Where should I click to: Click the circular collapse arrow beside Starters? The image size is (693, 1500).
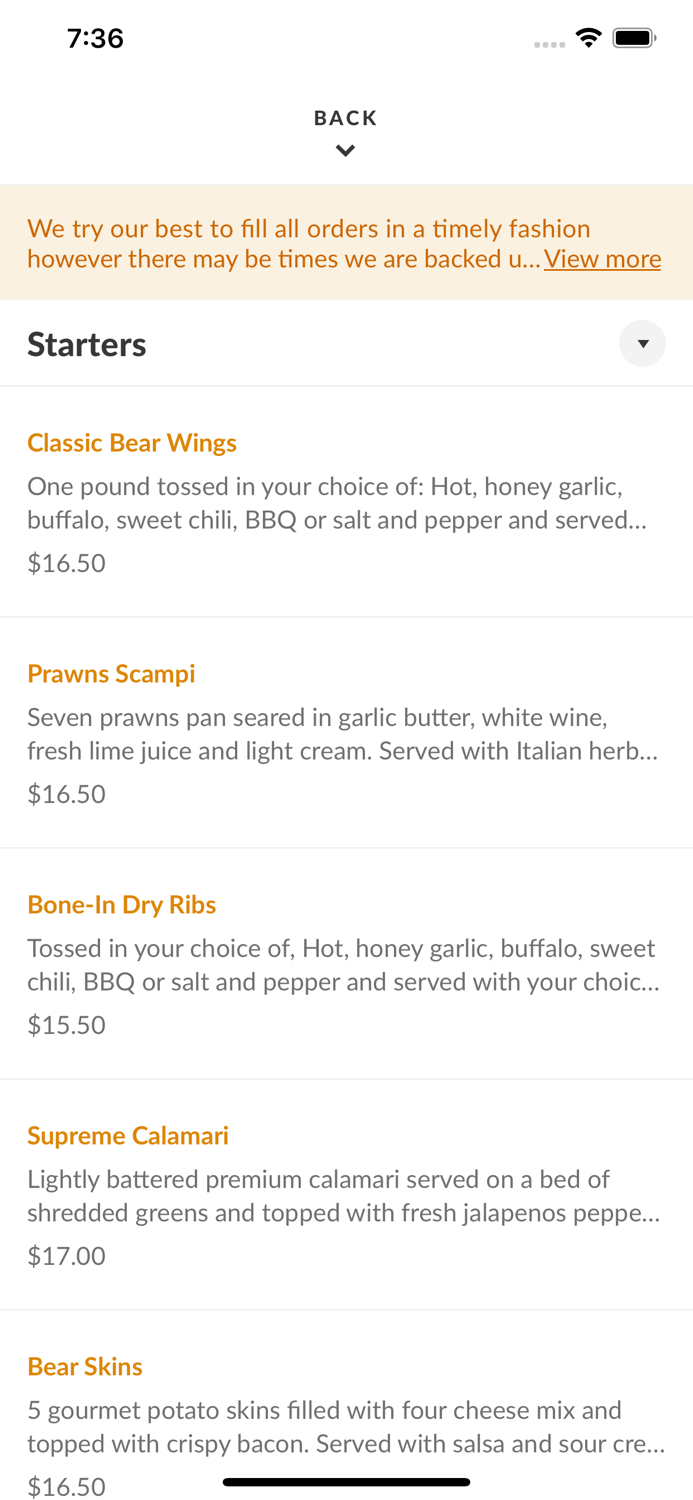[x=643, y=343]
